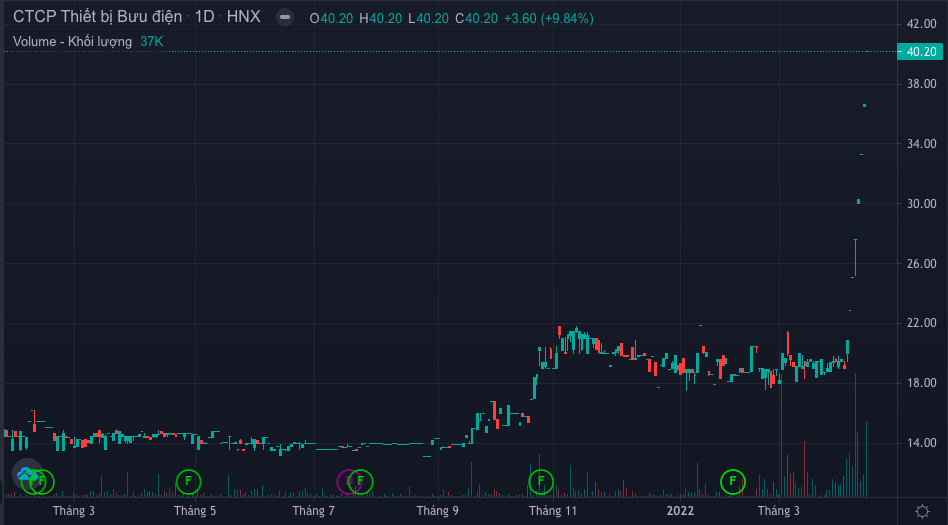Select the Volume - Khối lượng indicator legend
The width and height of the screenshot is (948, 525).
pyautogui.click(x=72, y=41)
